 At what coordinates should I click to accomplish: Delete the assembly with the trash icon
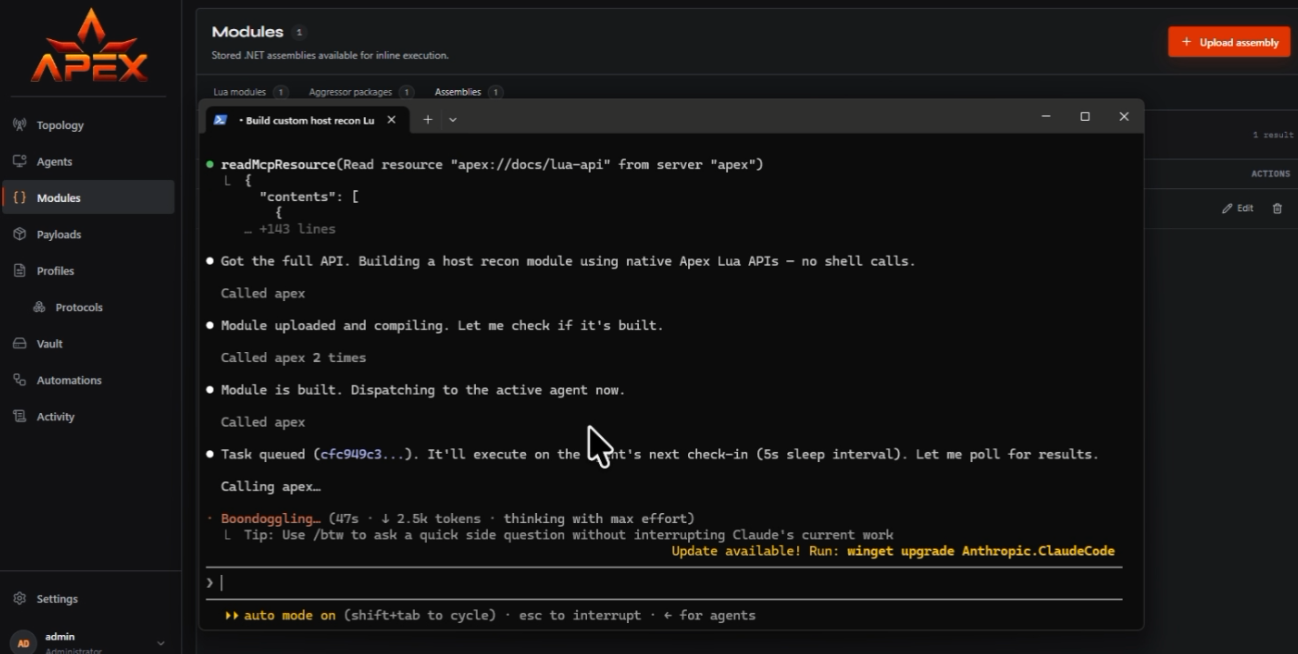pos(1277,208)
